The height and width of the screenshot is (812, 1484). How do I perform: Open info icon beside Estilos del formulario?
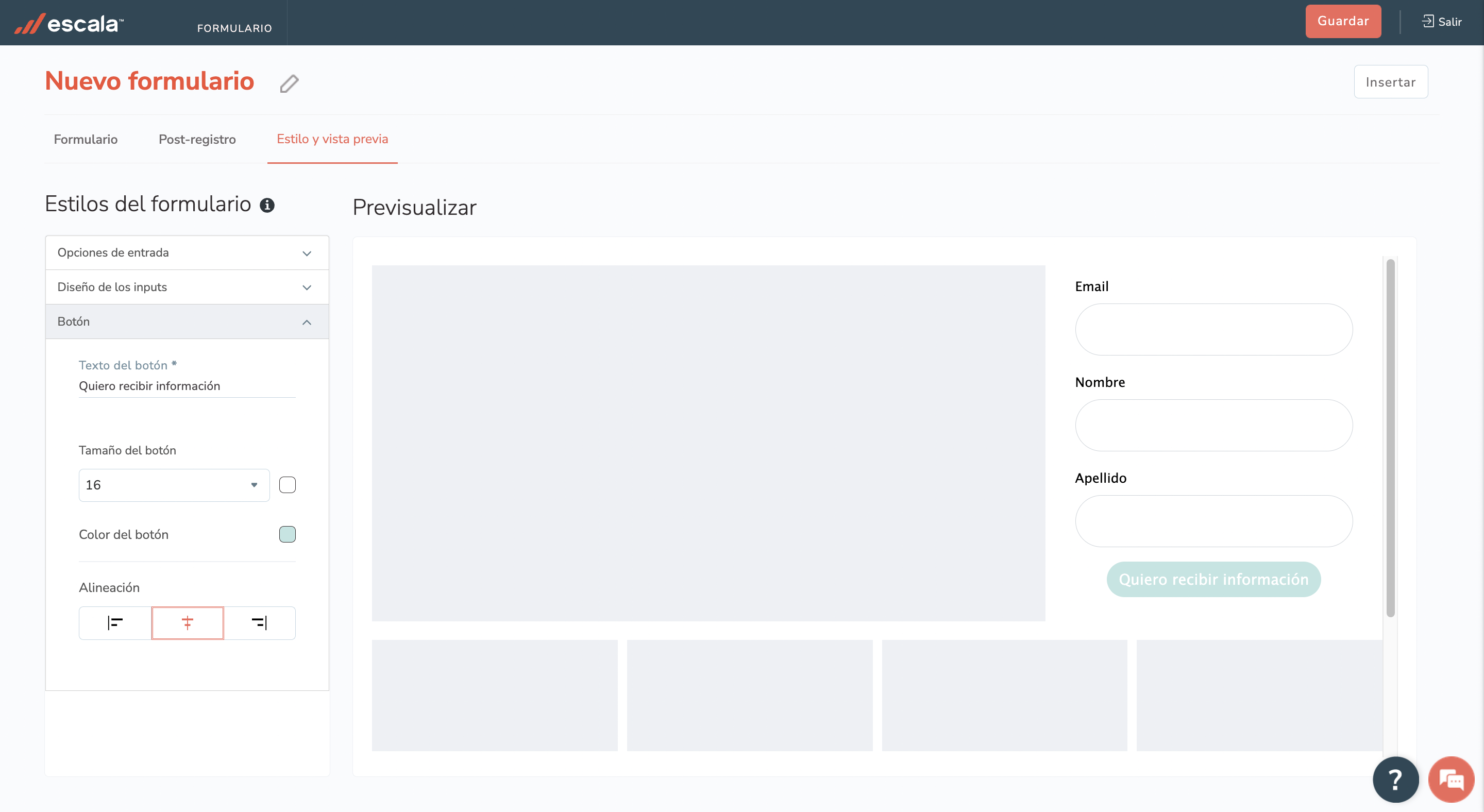(267, 205)
